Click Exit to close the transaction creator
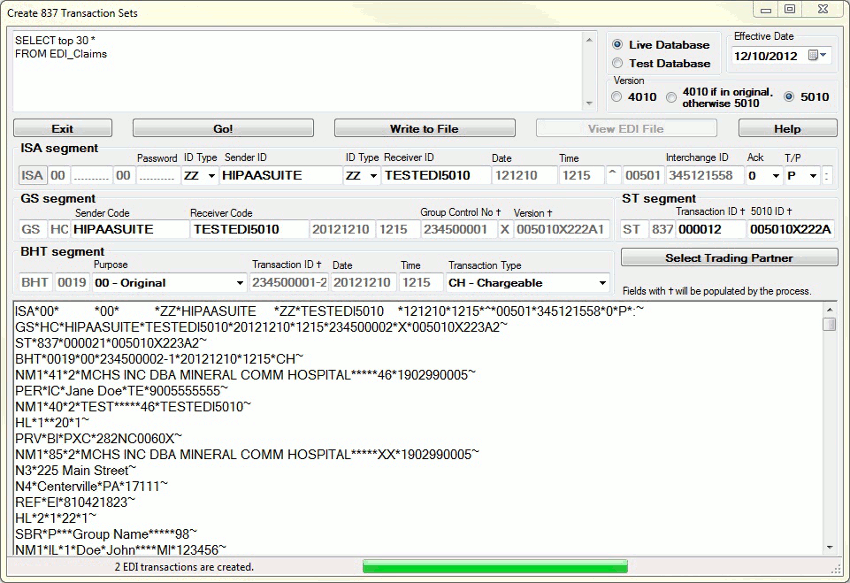850x583 pixels. point(62,128)
